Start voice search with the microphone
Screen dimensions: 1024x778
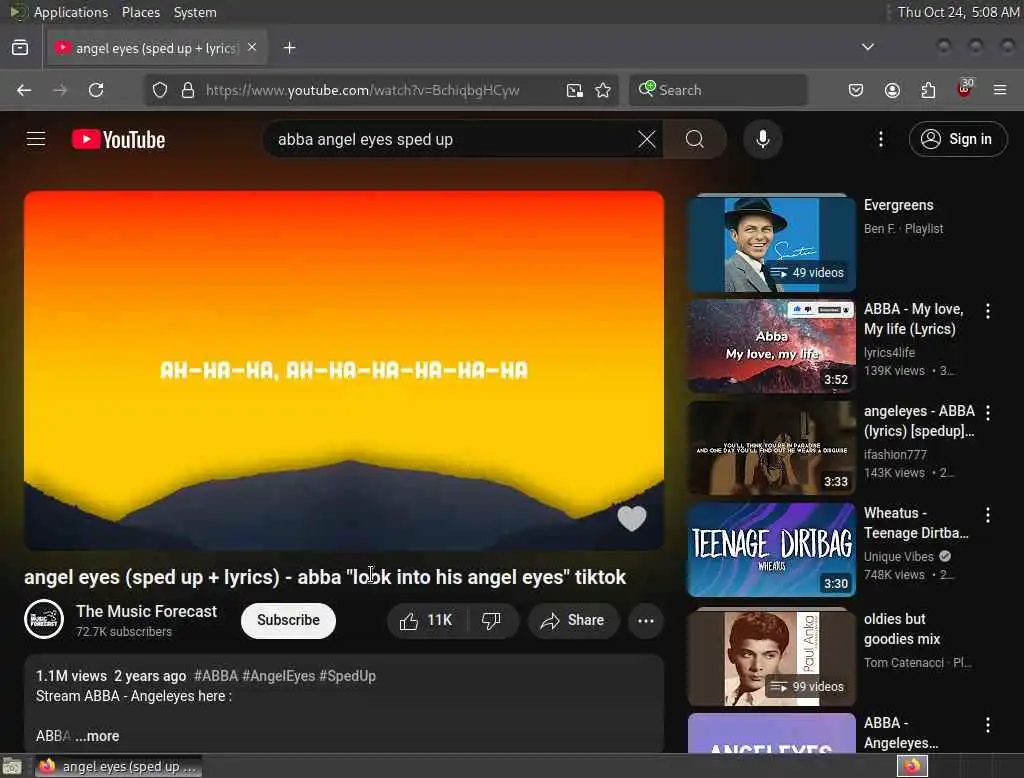pyautogui.click(x=762, y=139)
